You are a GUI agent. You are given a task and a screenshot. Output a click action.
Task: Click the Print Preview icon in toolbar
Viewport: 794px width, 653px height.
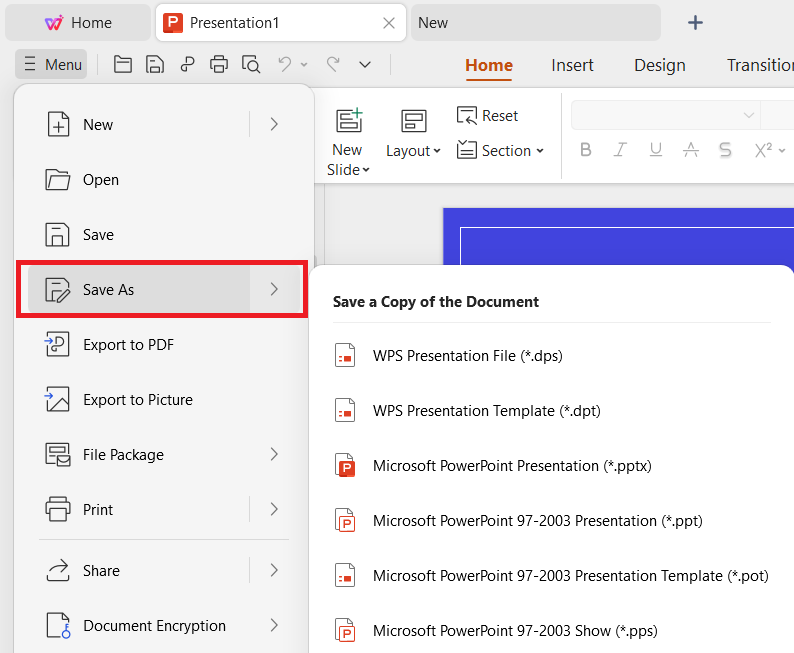tap(251, 65)
